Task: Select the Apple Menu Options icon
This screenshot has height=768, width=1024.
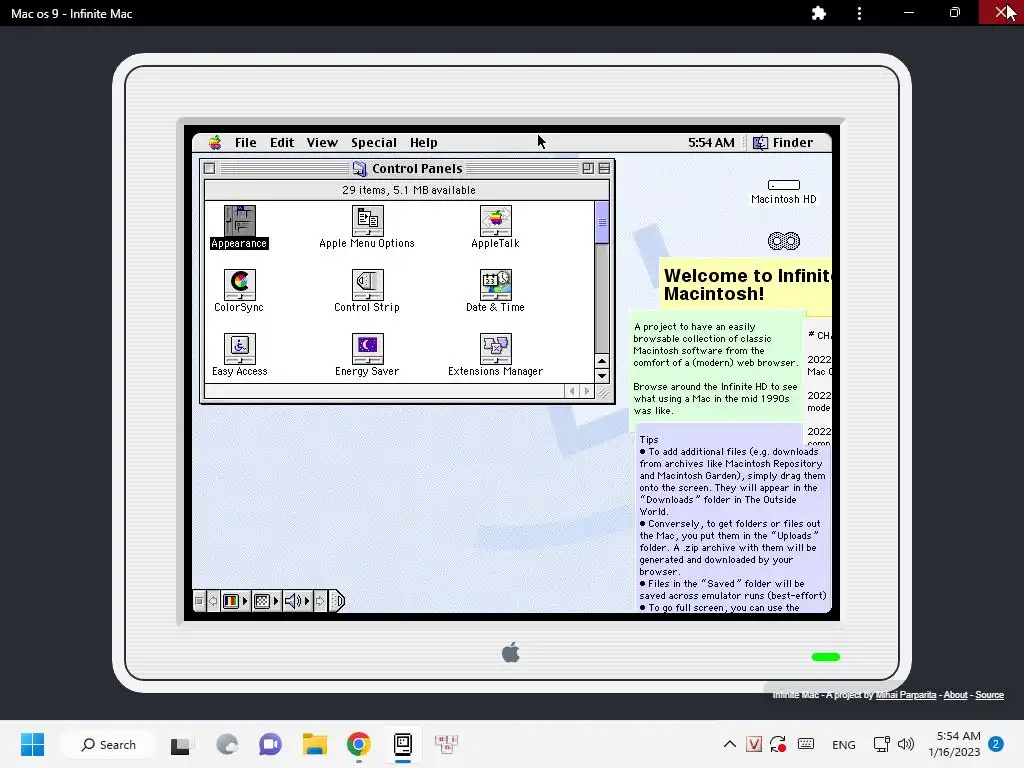Action: [x=368, y=221]
